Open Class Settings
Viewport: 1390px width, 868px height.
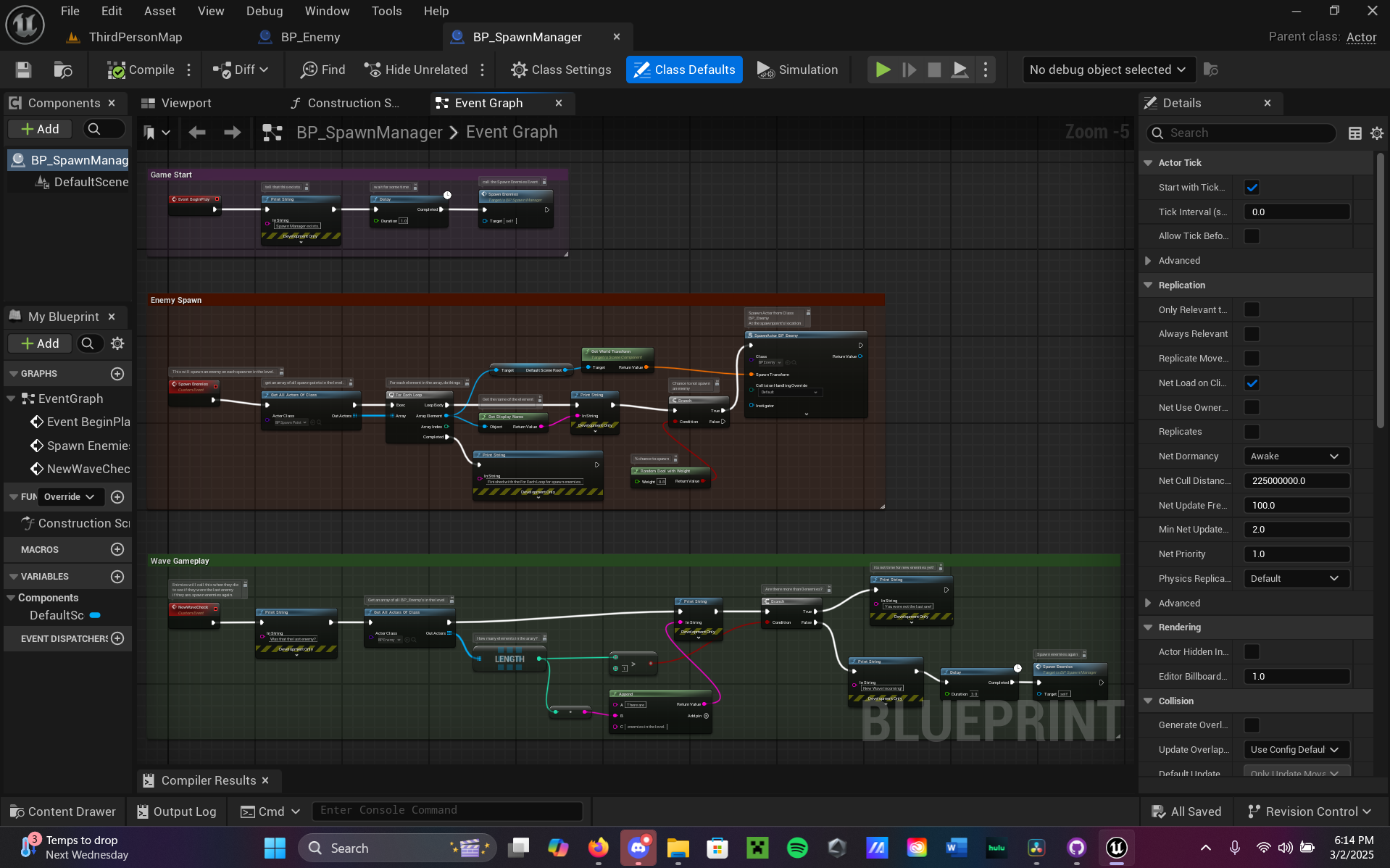tap(561, 70)
